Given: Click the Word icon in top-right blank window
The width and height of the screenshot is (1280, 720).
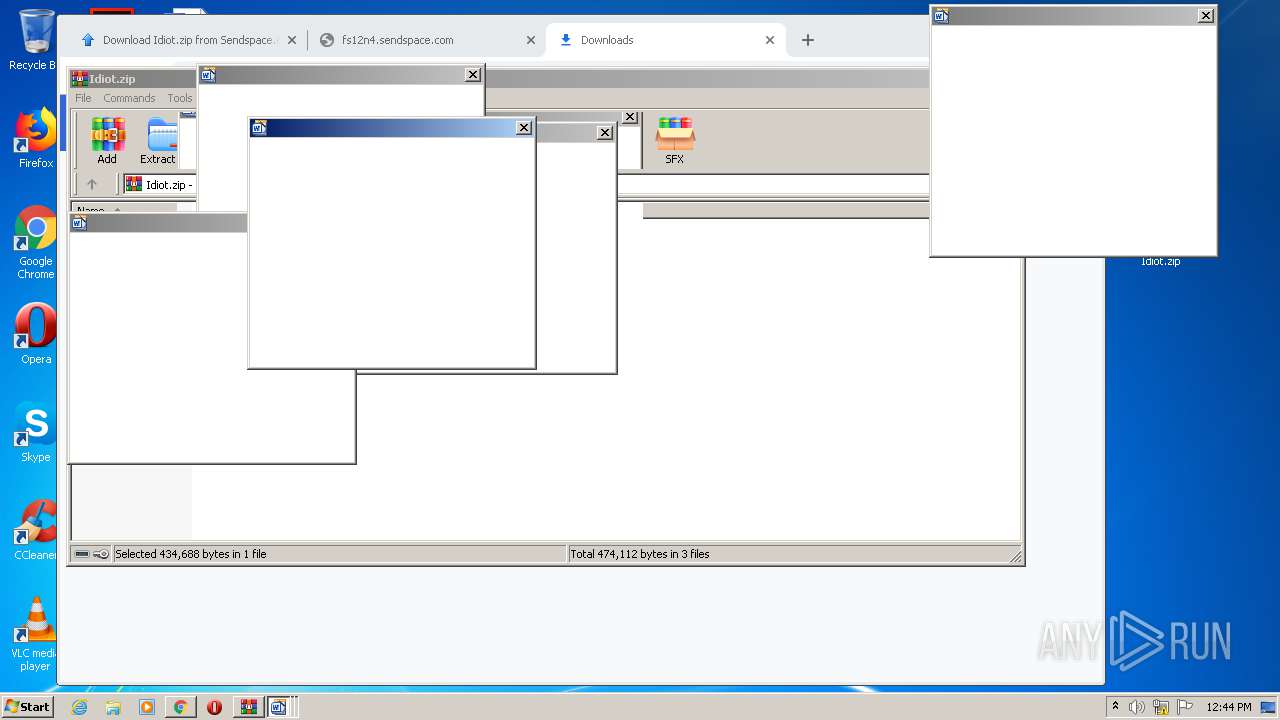Looking at the screenshot, I should click(x=941, y=15).
